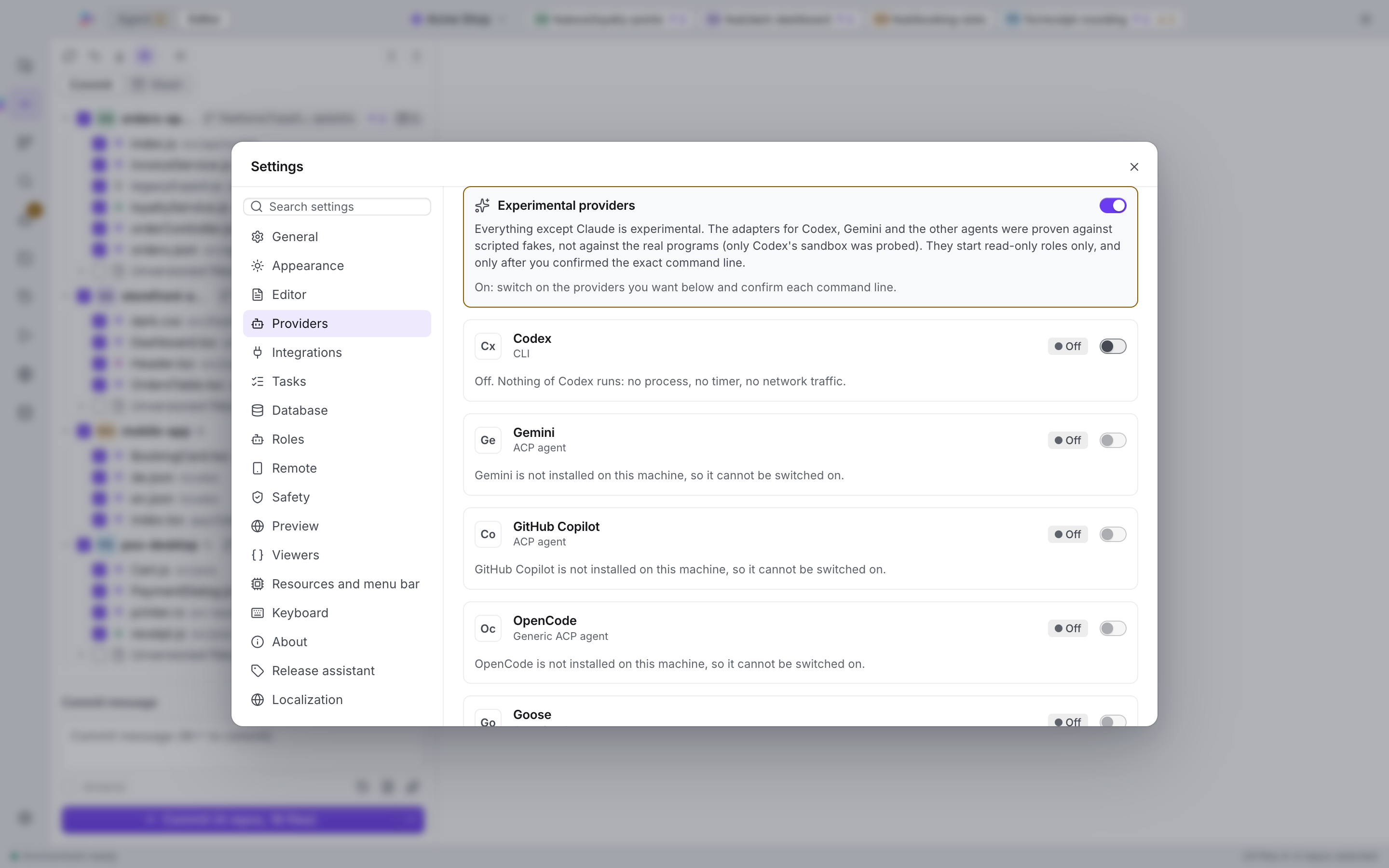
Task: Toggle the Goose provider switch
Action: (1112, 720)
